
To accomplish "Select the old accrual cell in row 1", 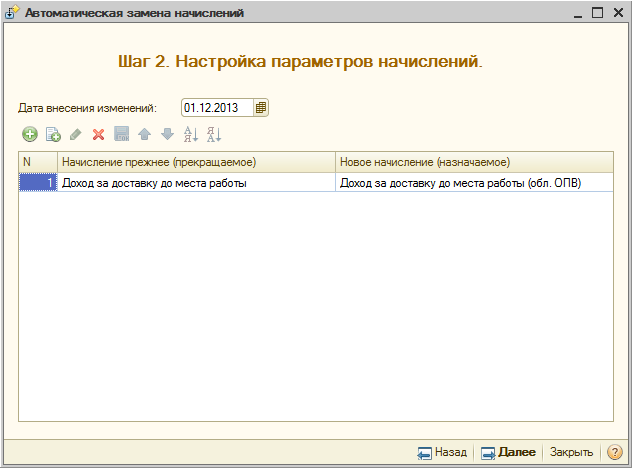I will tap(196, 183).
